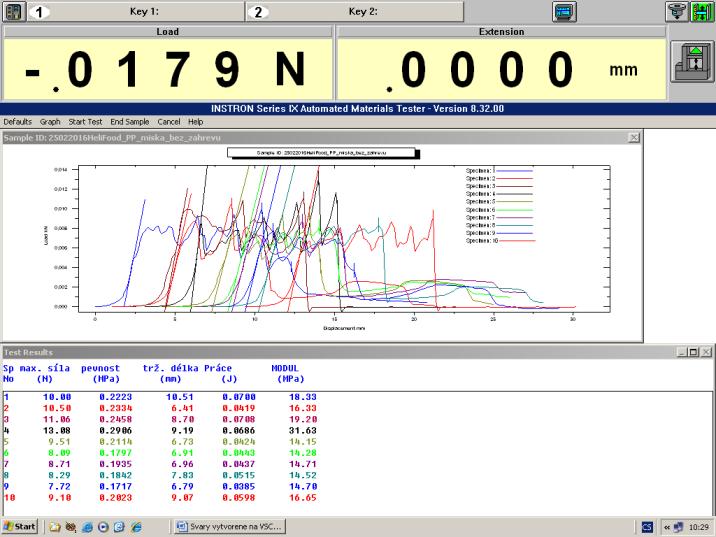This screenshot has height=537, width=716.
Task: Select specimen 4 max force 13.08
Action: tap(57, 431)
